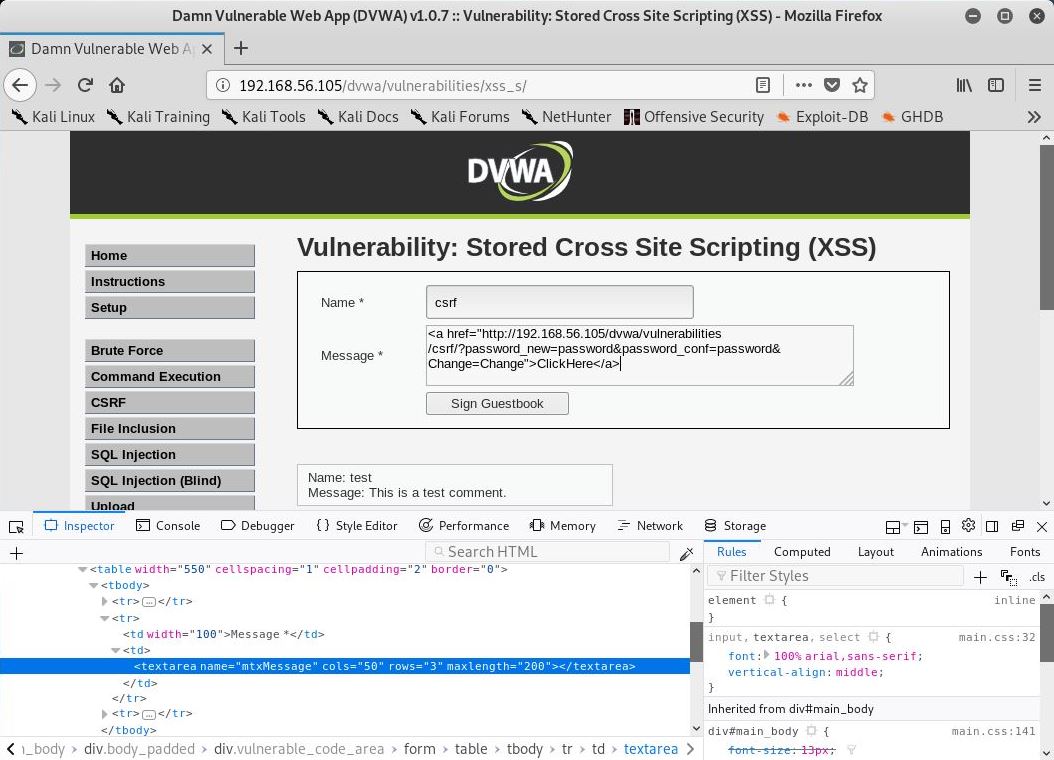The width and height of the screenshot is (1054, 760).
Task: Open Animations tab in sidebar
Action: 951,552
